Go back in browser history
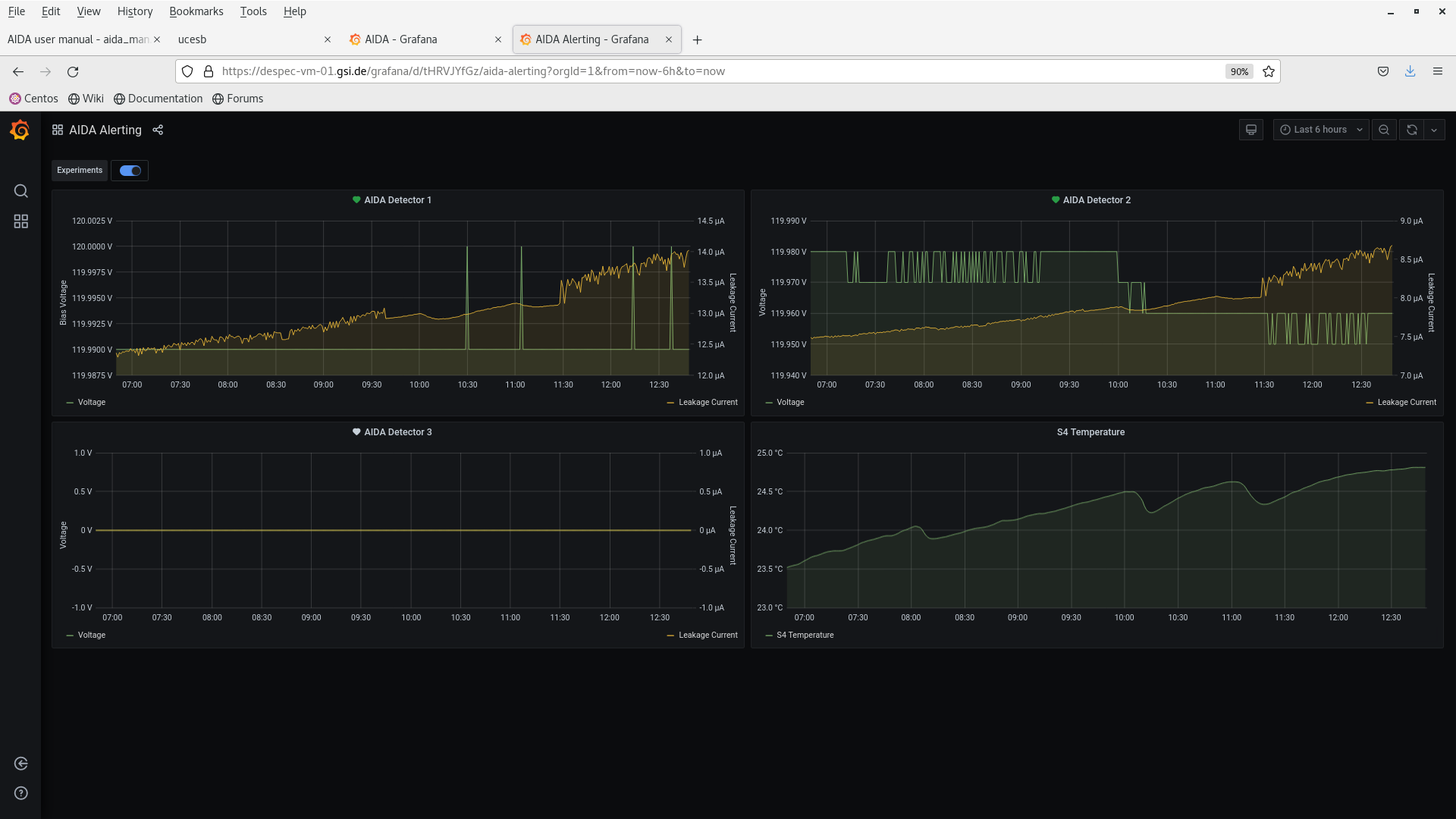This screenshot has width=1456, height=819. click(x=18, y=71)
